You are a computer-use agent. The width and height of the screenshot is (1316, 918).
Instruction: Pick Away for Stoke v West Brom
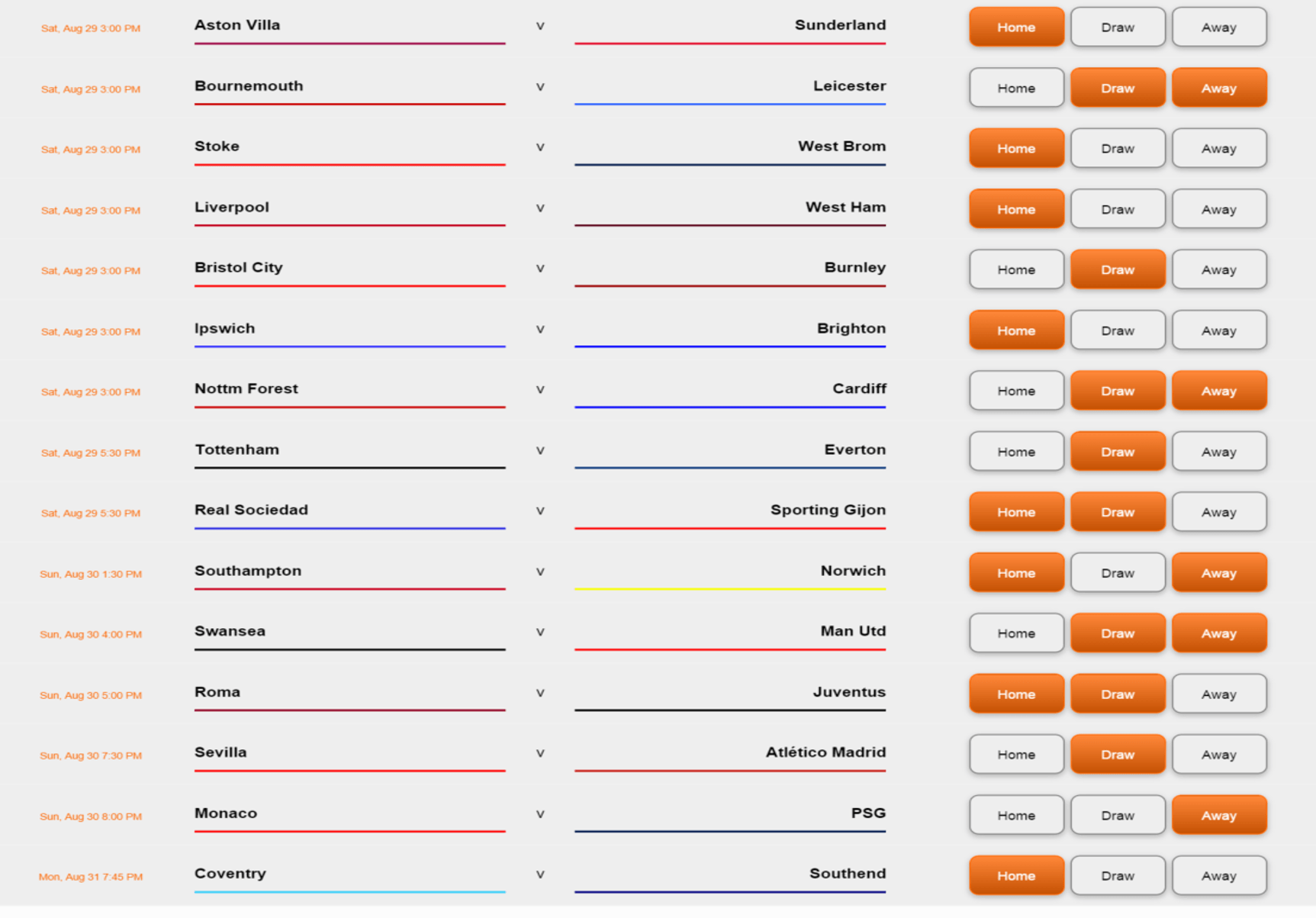(1218, 149)
